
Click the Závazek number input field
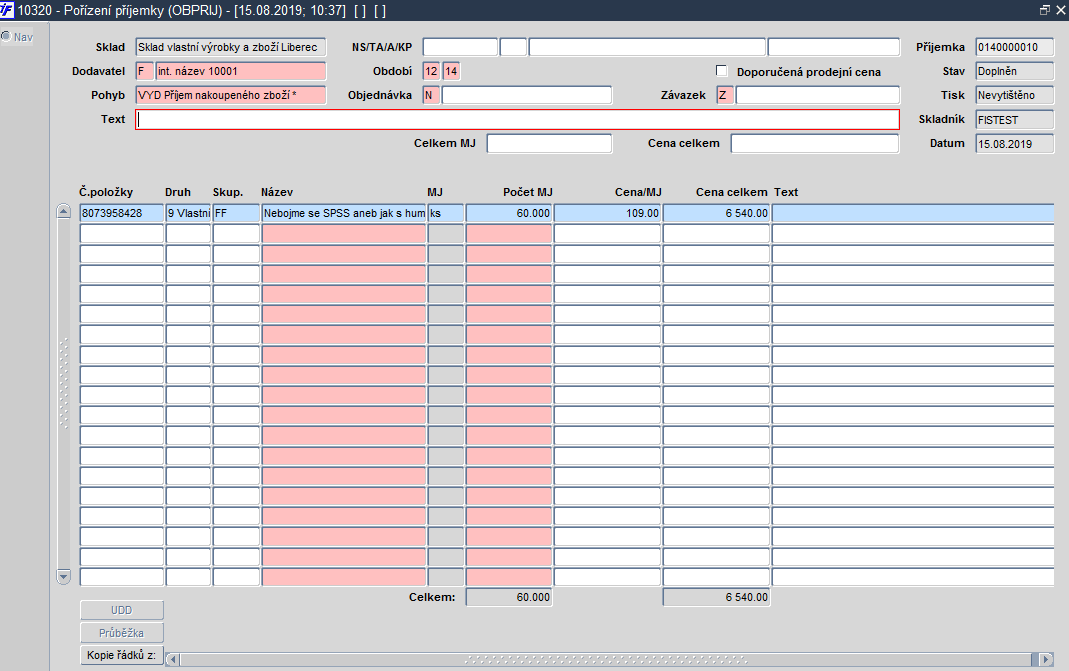(x=817, y=95)
